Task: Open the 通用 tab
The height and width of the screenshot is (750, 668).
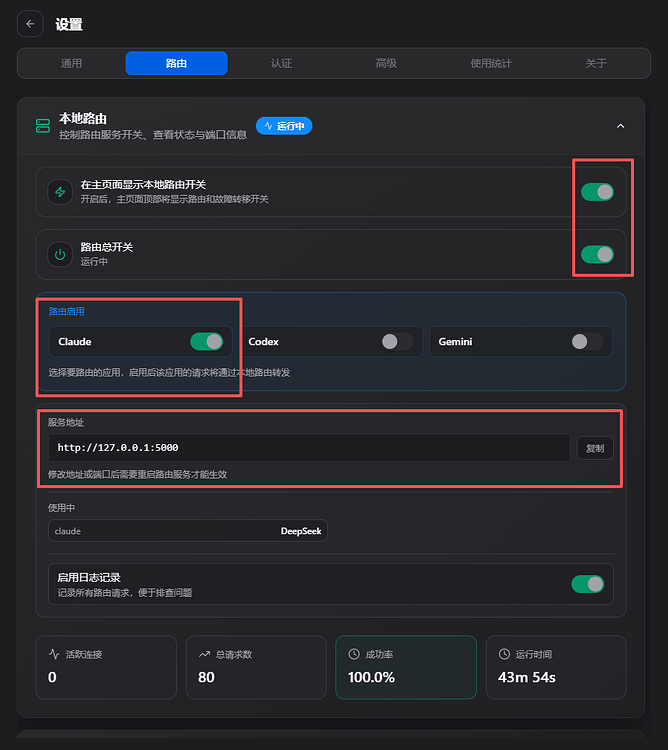Action: coord(71,63)
